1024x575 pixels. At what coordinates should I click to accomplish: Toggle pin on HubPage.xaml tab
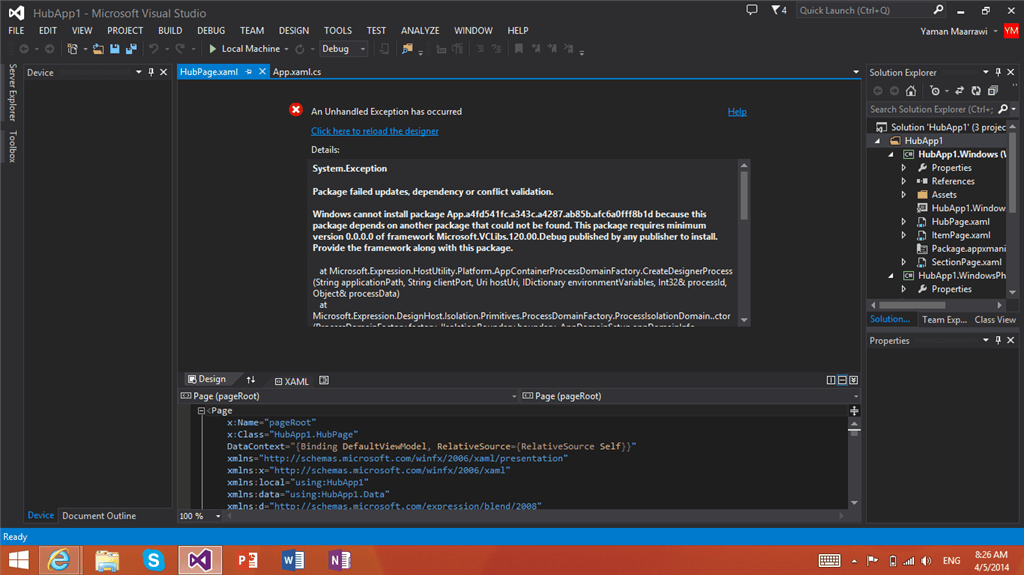[249, 72]
